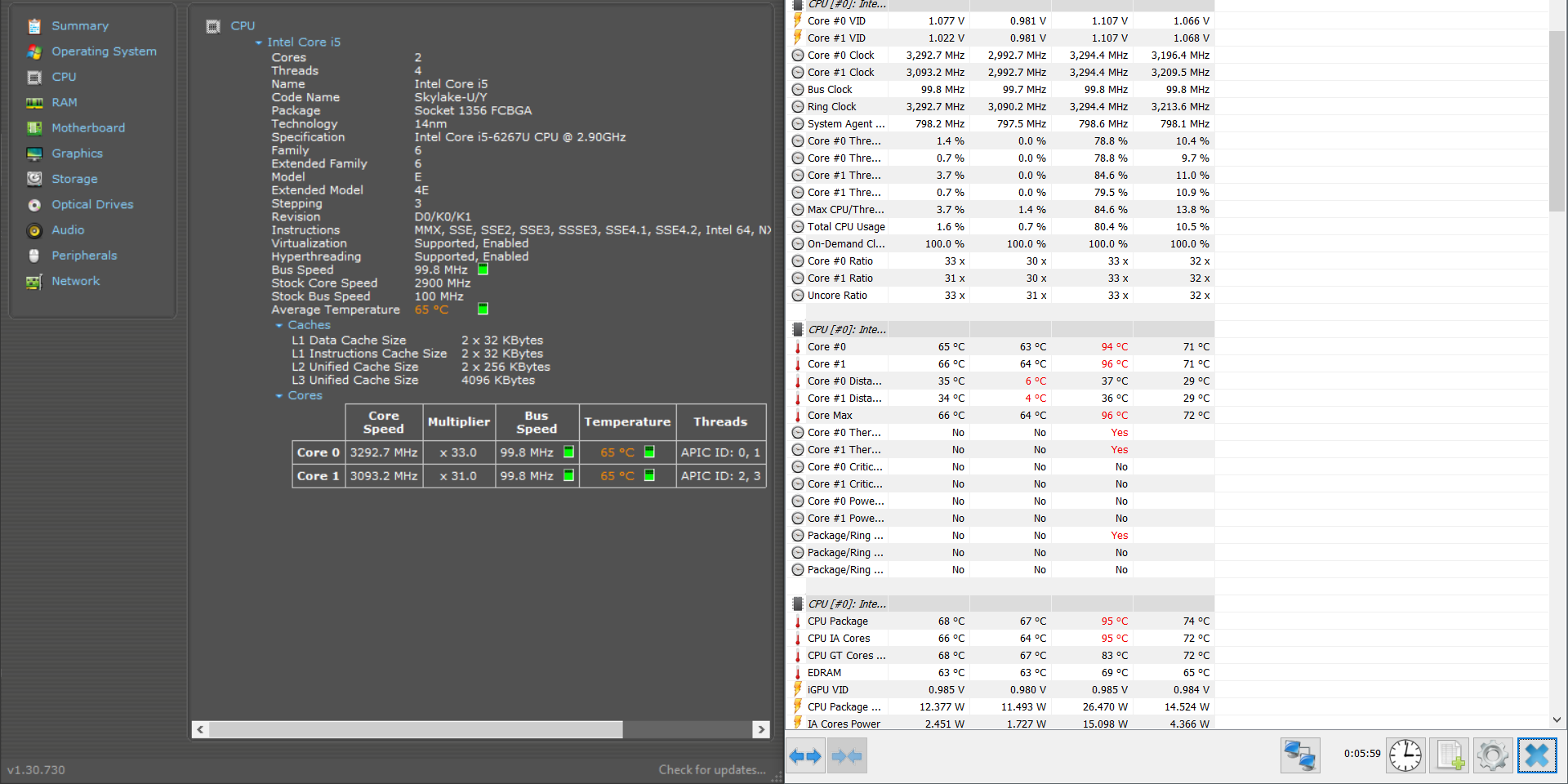The width and height of the screenshot is (1568, 784).
Task: Start logging with the spreadsheet plus icon
Action: tap(1450, 755)
